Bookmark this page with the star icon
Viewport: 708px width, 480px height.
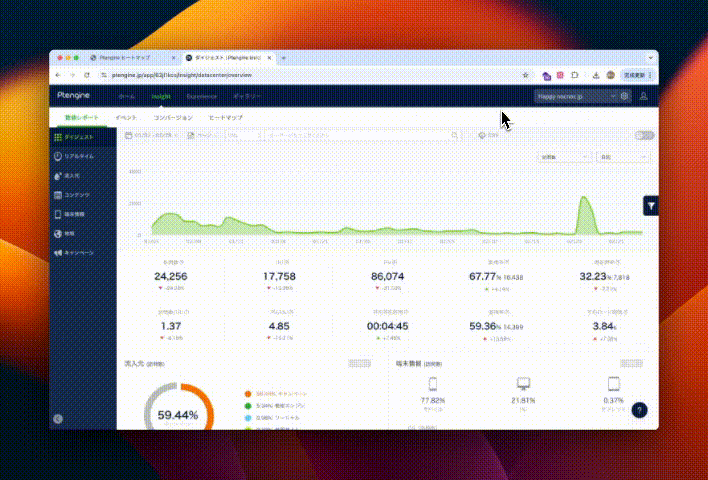click(x=526, y=75)
